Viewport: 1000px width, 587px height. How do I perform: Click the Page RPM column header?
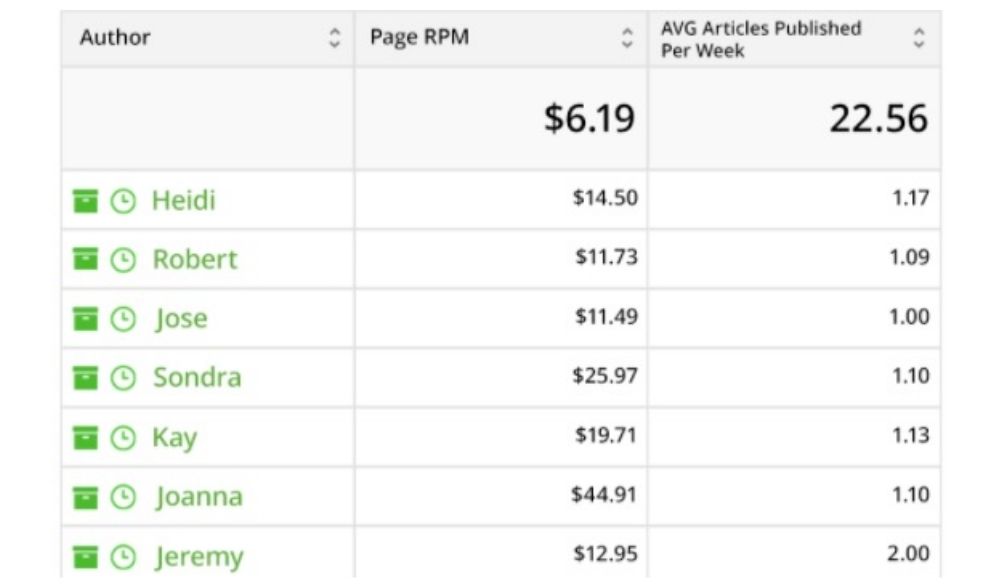pos(419,38)
